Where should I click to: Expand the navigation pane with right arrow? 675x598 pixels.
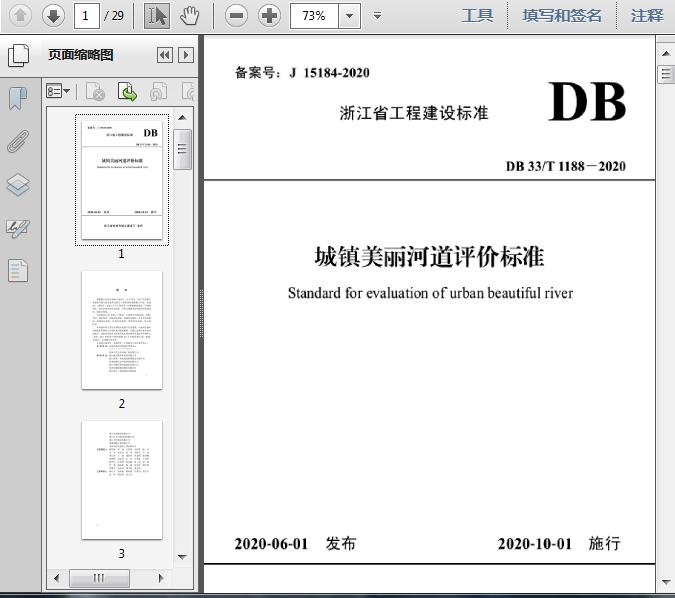tap(186, 55)
